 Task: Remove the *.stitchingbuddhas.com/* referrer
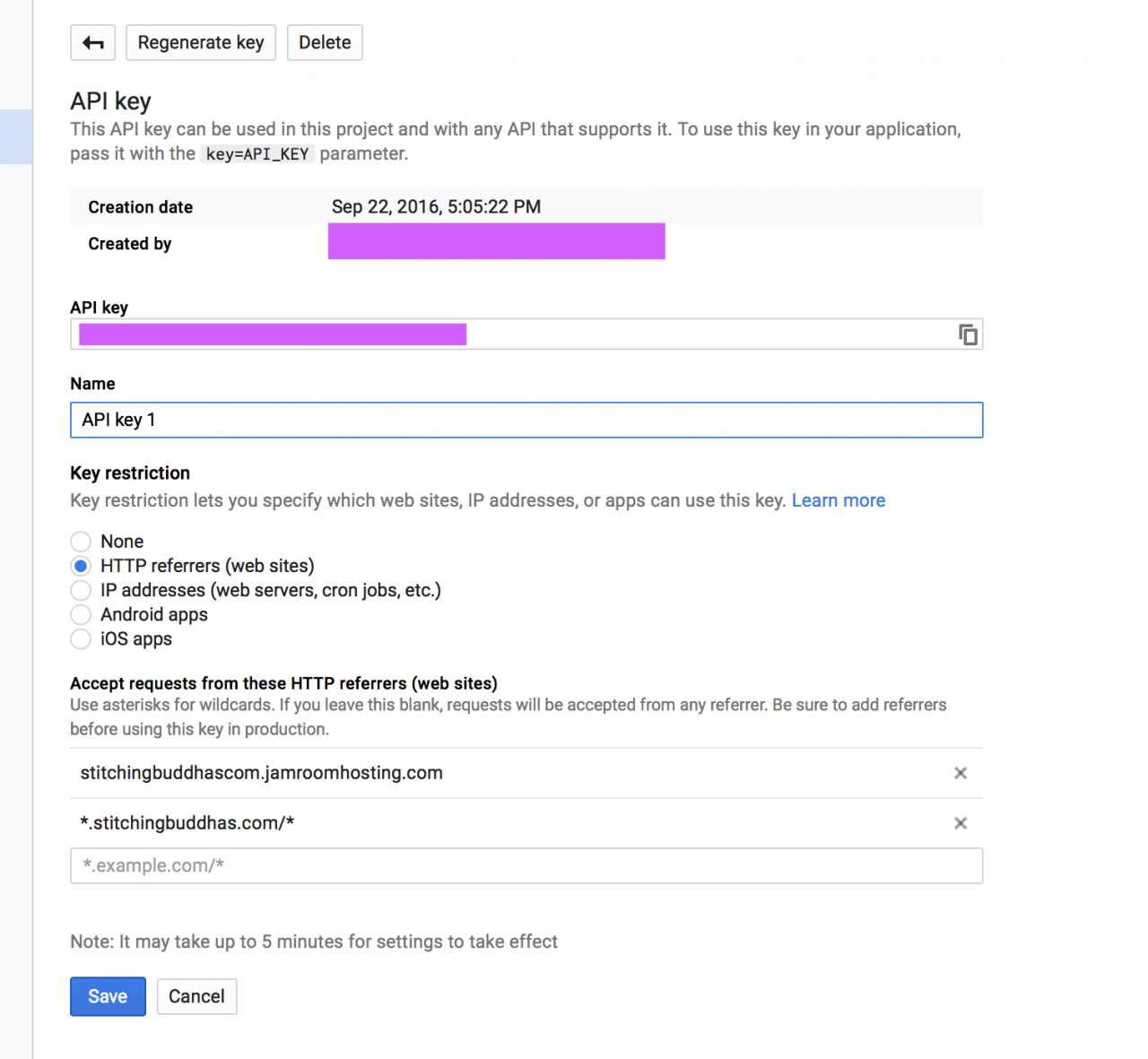click(x=961, y=823)
